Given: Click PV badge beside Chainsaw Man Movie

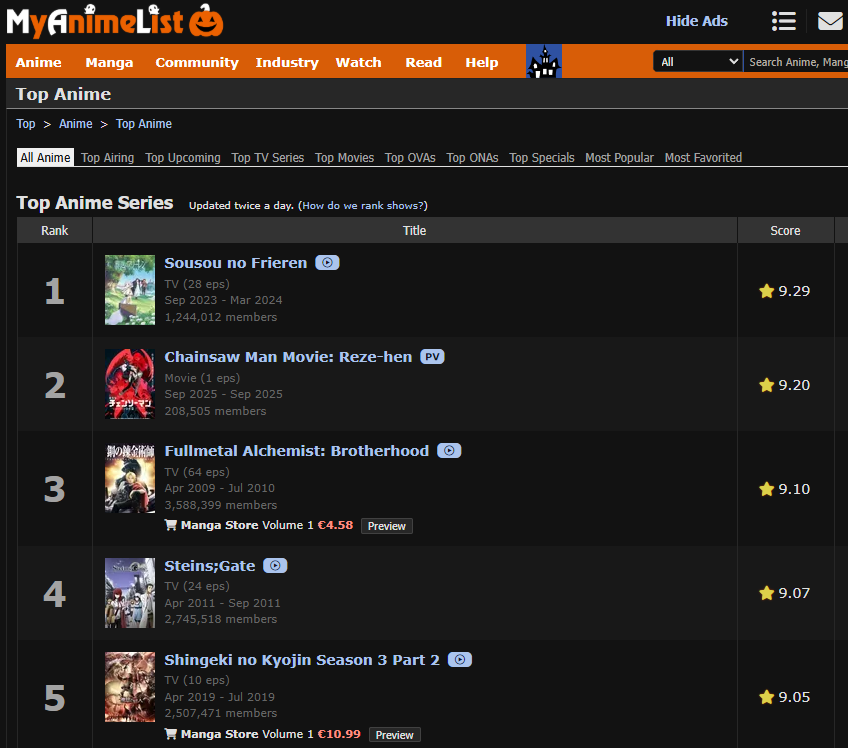Looking at the screenshot, I should tap(432, 357).
